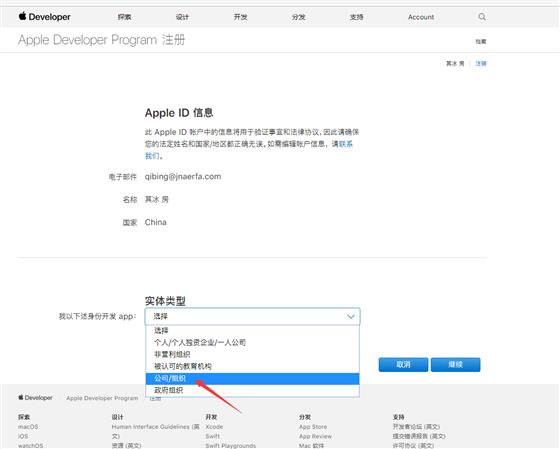Open 许可协议 footer link
The height and width of the screenshot is (449, 560).
click(413, 445)
